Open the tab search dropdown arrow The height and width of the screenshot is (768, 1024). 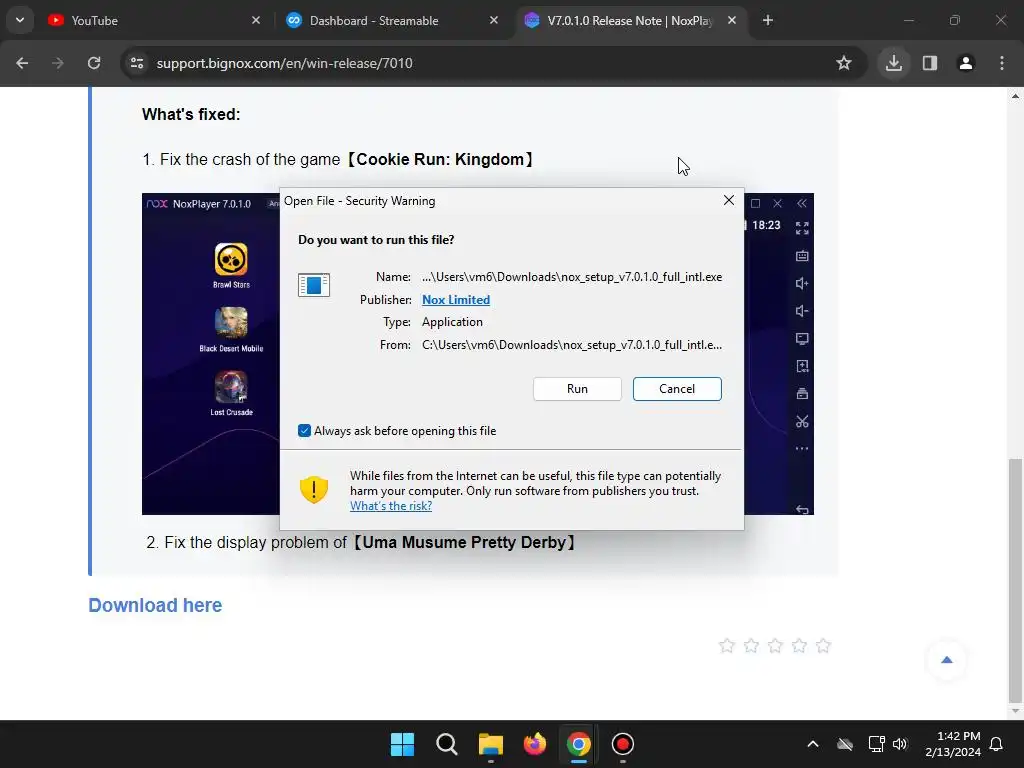(x=20, y=20)
